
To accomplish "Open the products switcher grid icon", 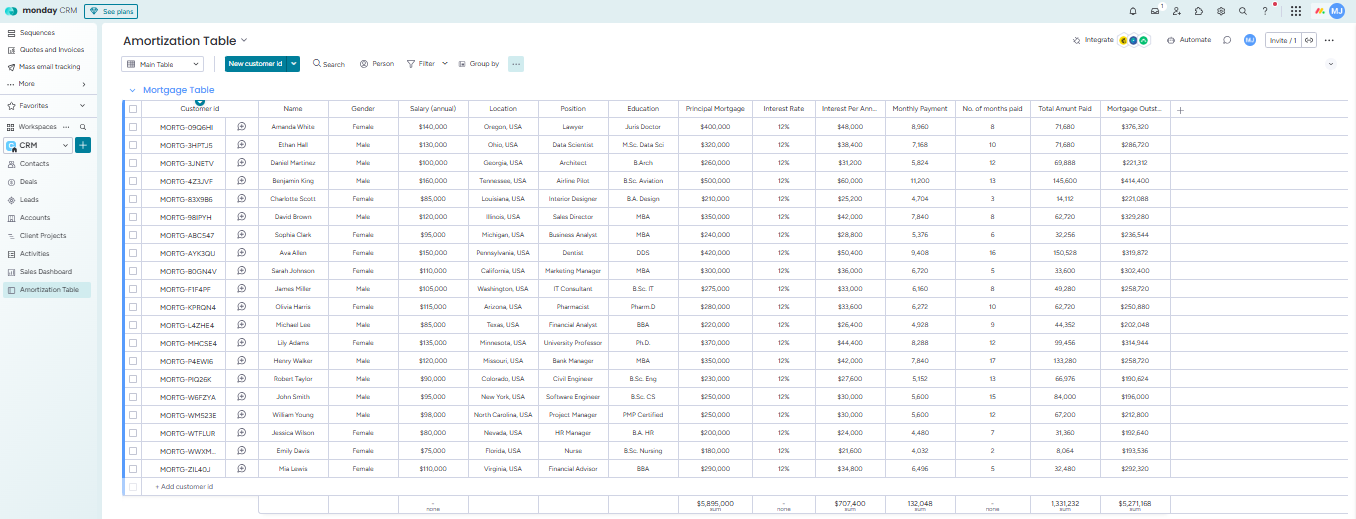I will (x=1295, y=11).
